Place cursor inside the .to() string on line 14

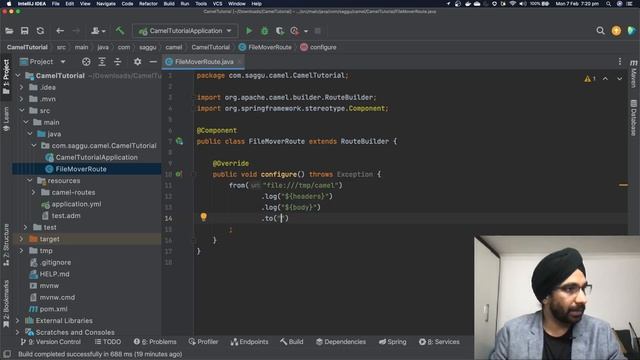click(x=281, y=218)
